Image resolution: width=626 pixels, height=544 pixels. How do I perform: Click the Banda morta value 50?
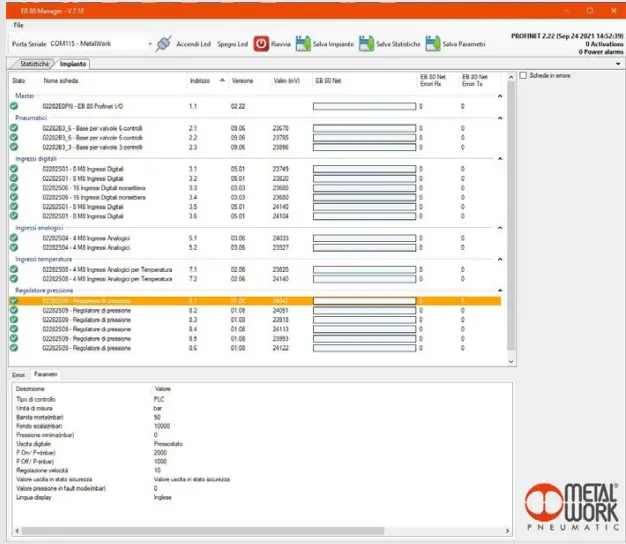157,417
